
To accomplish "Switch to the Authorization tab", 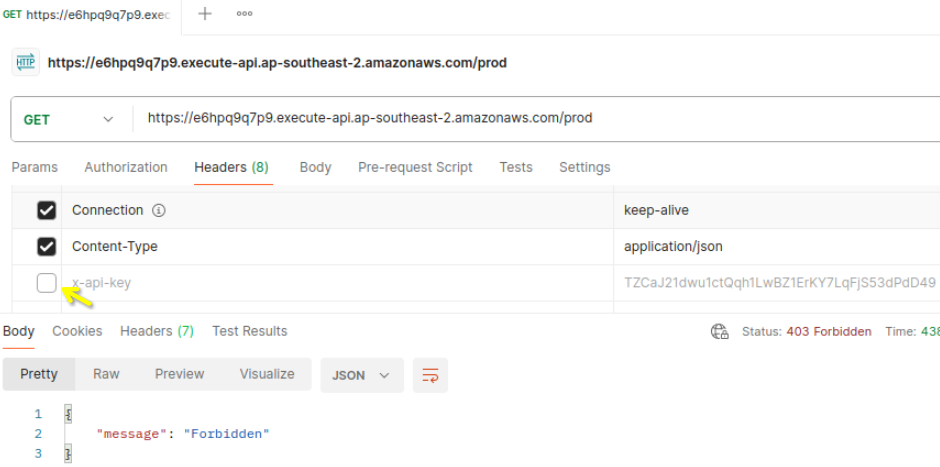I will point(126,167).
